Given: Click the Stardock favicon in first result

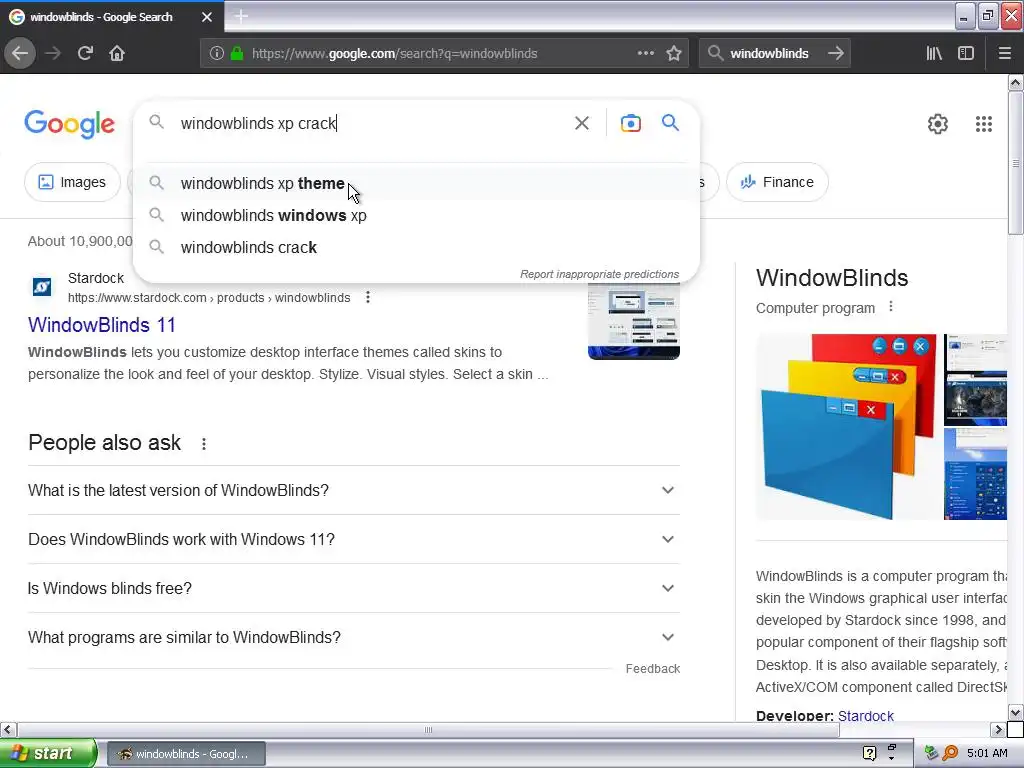Looking at the screenshot, I should 42,287.
